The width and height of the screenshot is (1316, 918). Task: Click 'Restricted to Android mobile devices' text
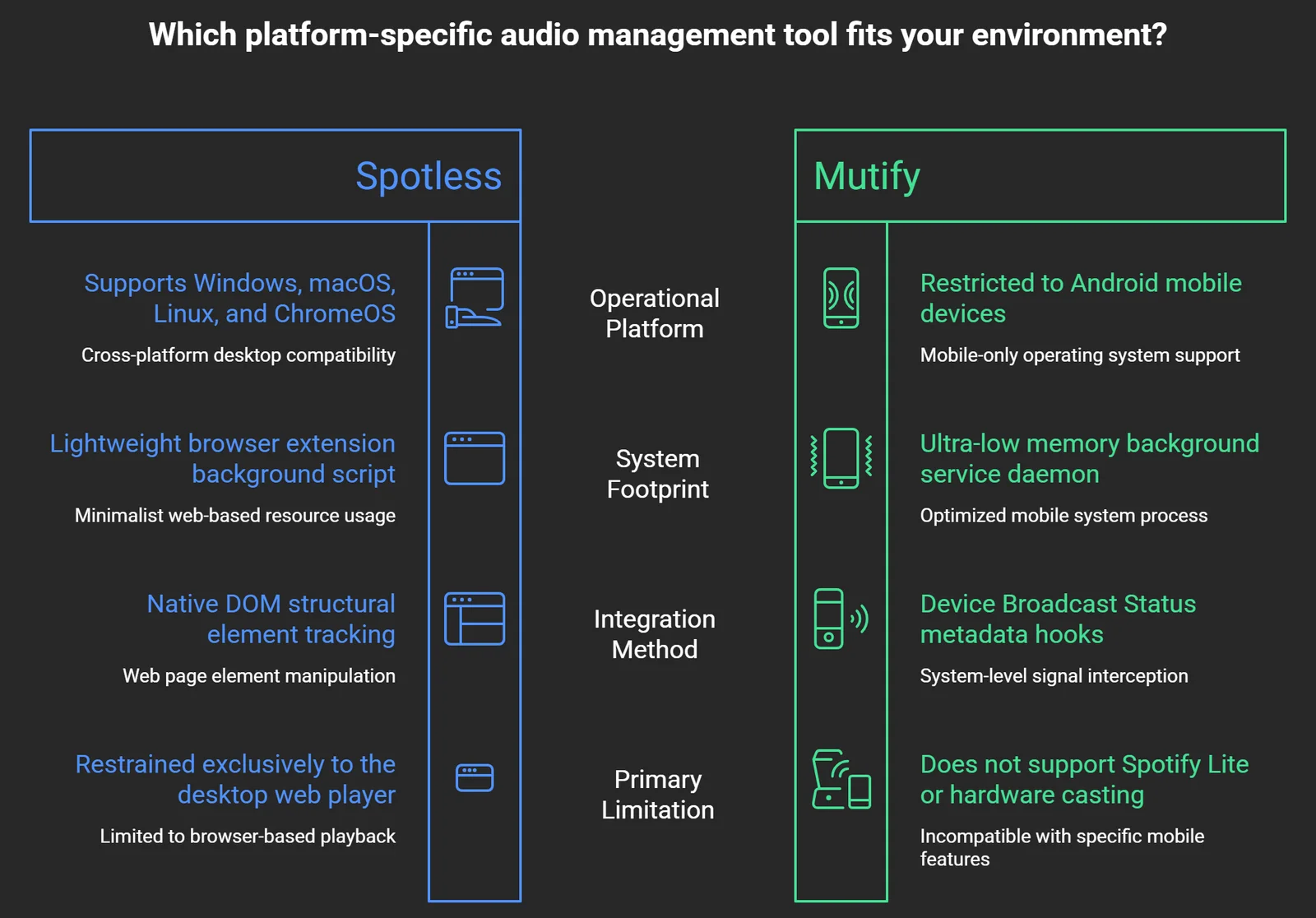1081,298
